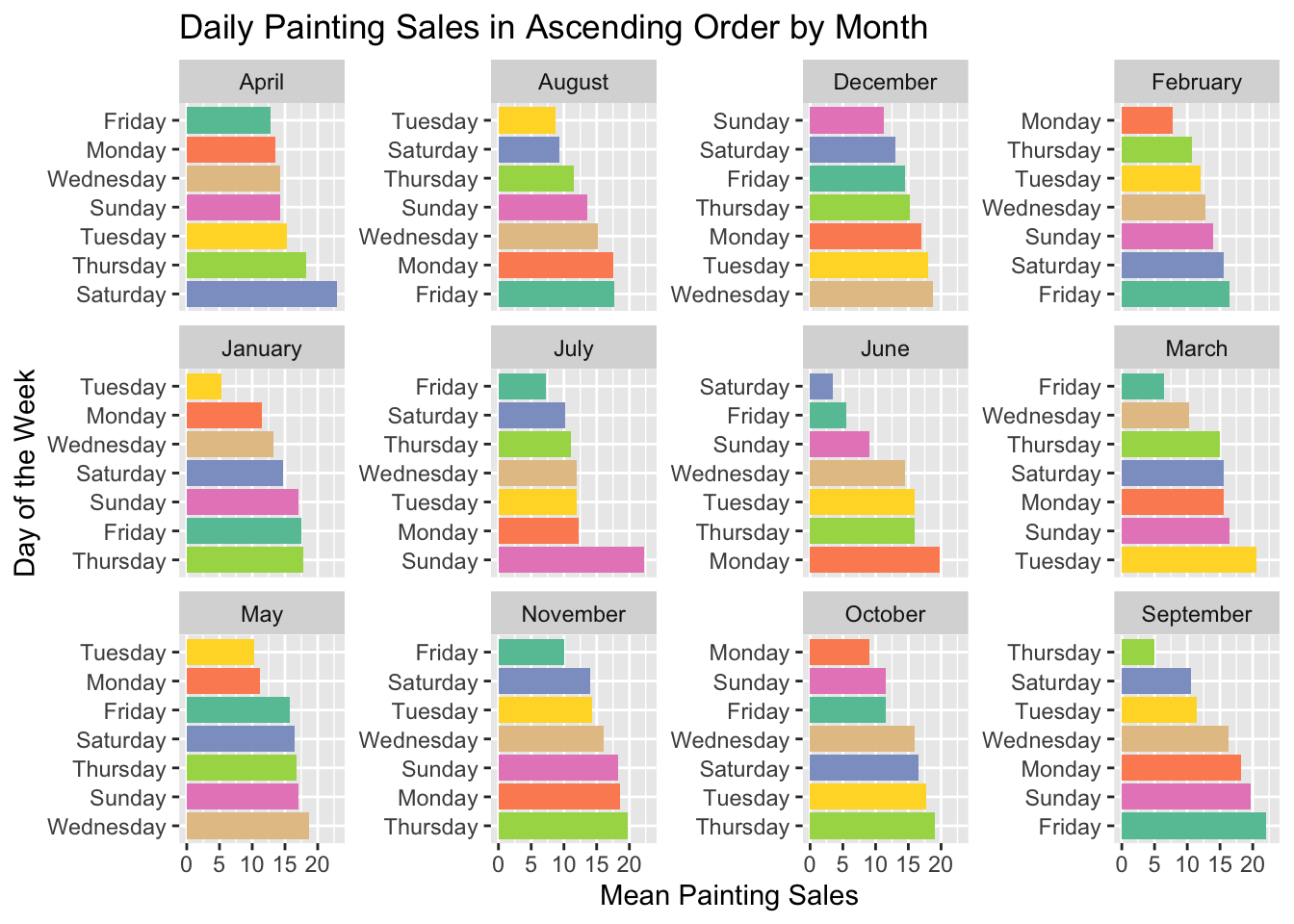
Task: Click the Tuesday bar in January panel
Action: point(203,387)
